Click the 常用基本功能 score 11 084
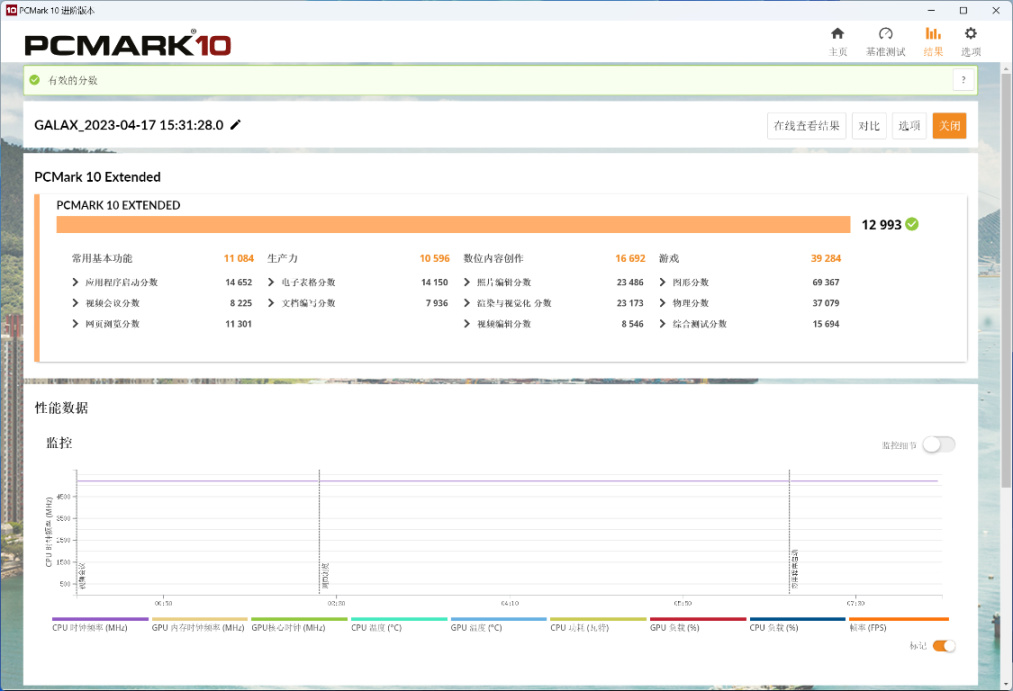Image resolution: width=1013 pixels, height=691 pixels. click(x=238, y=258)
